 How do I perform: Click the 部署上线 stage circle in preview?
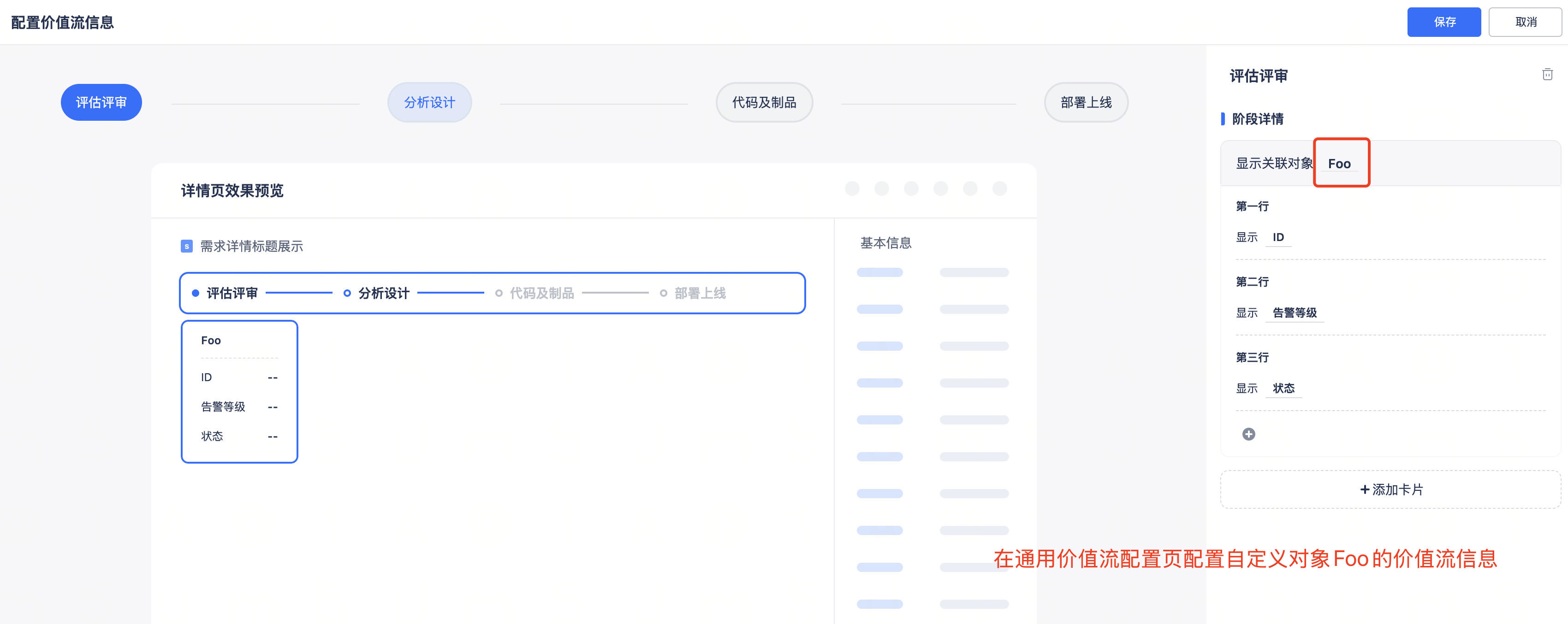click(664, 293)
